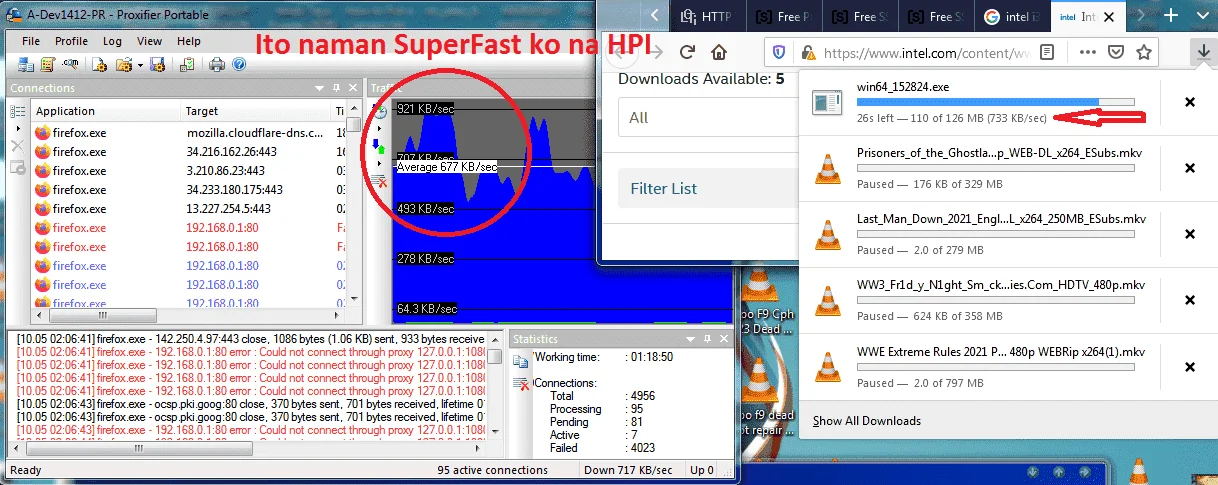Expand the open profile dropdown arrow
The image size is (1218, 485).
point(140,64)
